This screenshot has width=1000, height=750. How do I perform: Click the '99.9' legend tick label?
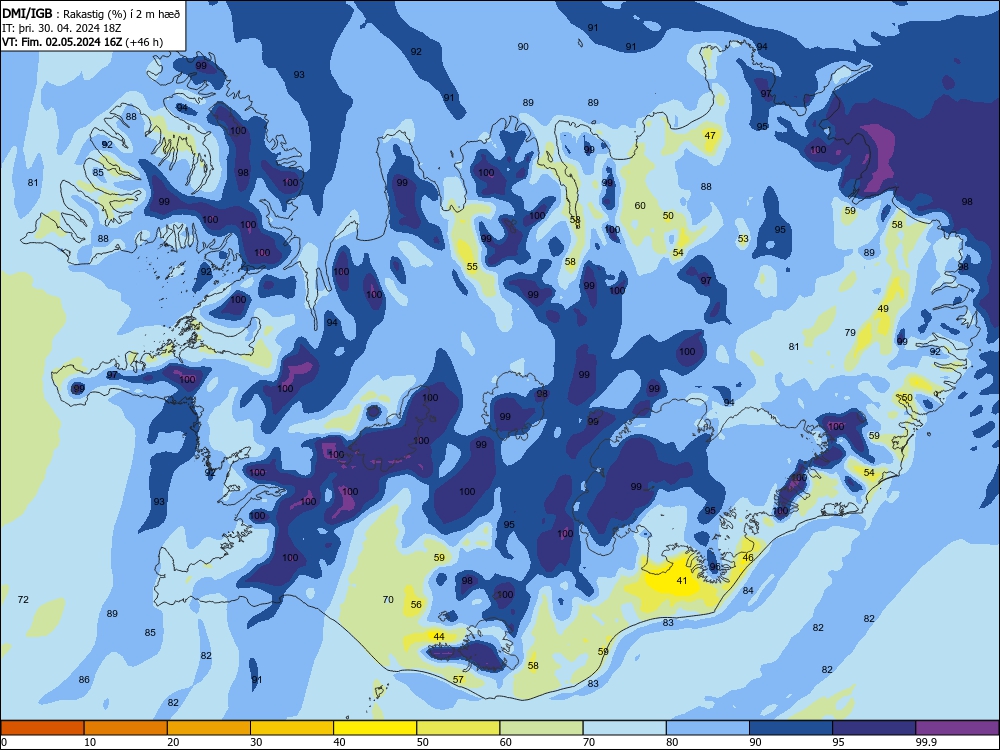[x=925, y=742]
